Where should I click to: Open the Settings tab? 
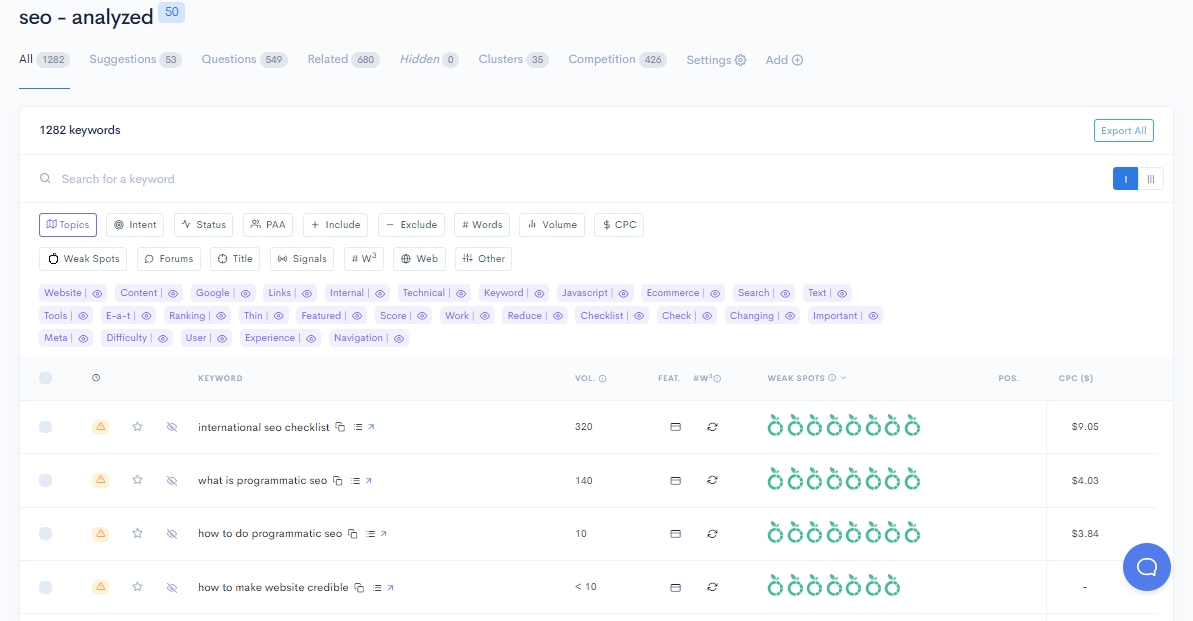pos(716,60)
